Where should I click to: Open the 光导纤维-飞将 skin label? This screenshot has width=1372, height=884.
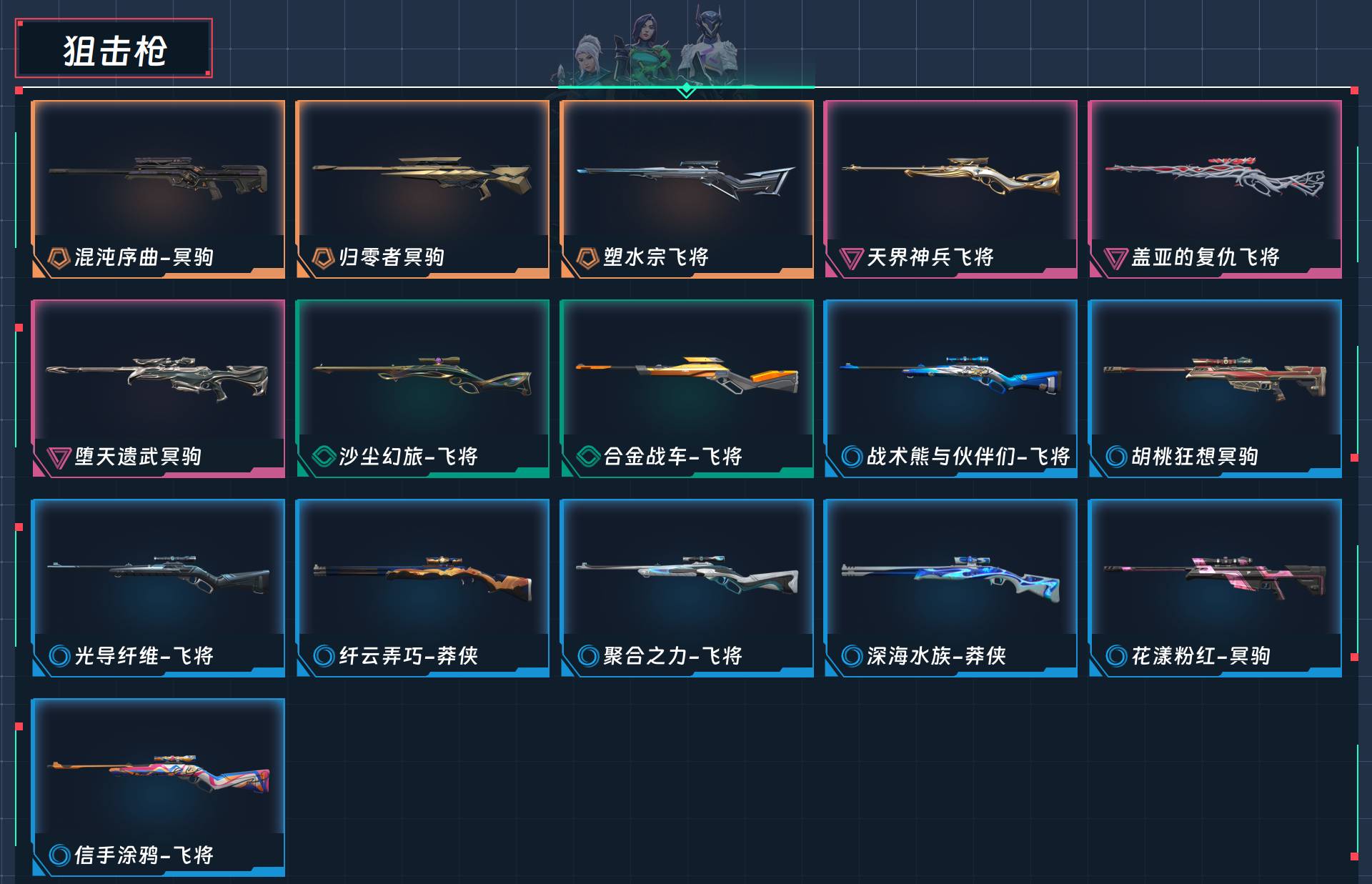144,655
